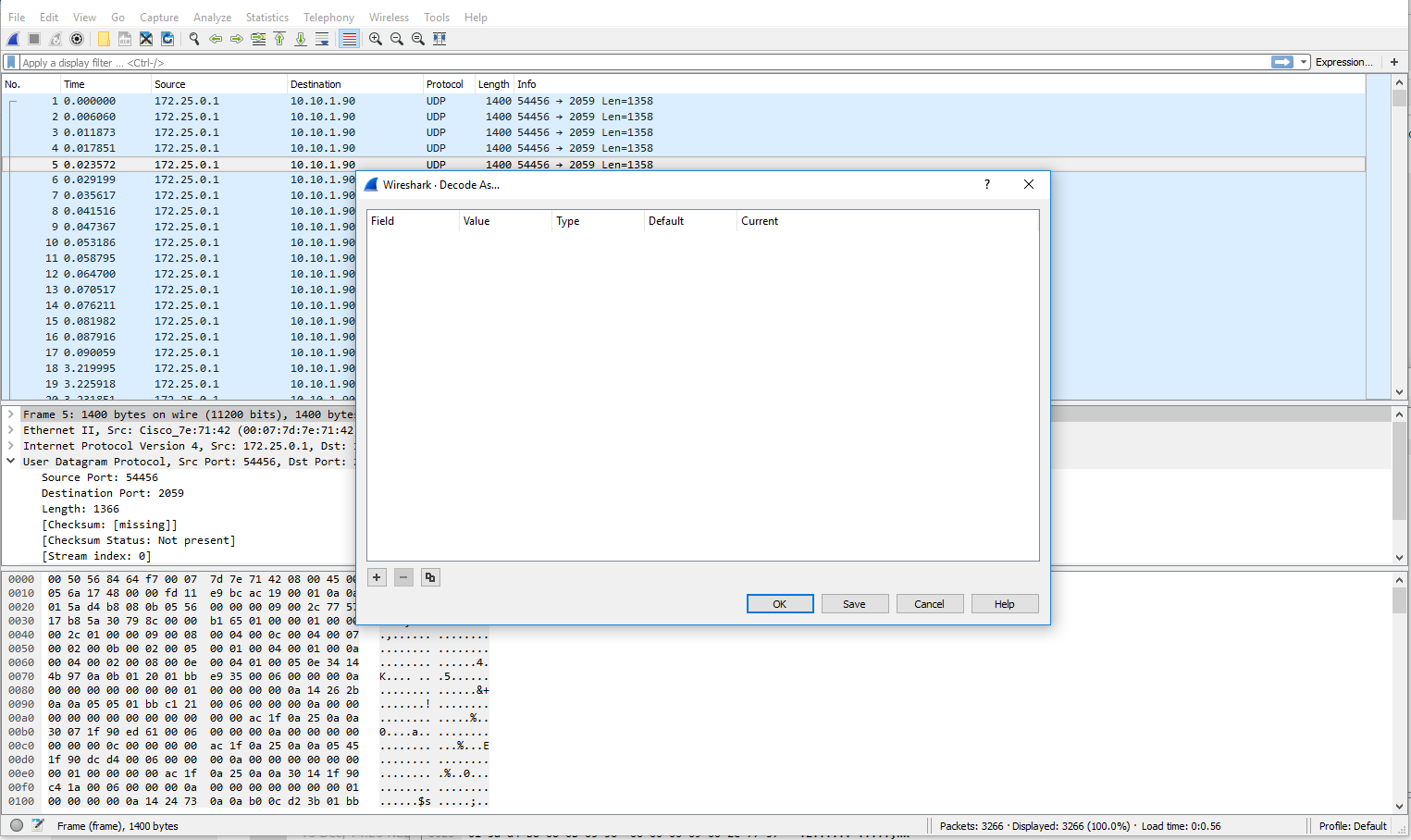Screen dimensions: 1411x840
Task: Cancel the Decode As dialog
Action: [x=929, y=604]
